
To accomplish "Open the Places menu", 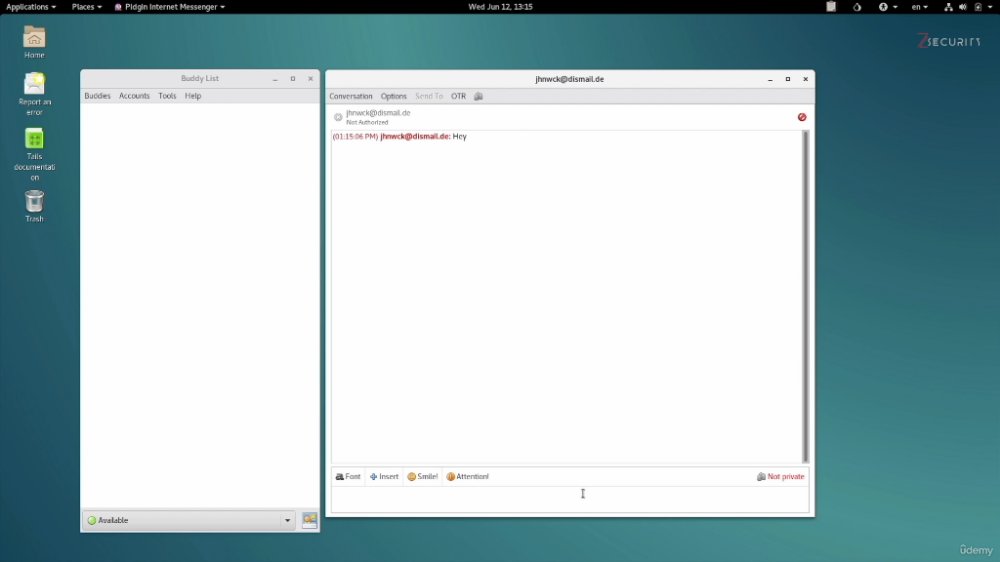I will tap(86, 7).
